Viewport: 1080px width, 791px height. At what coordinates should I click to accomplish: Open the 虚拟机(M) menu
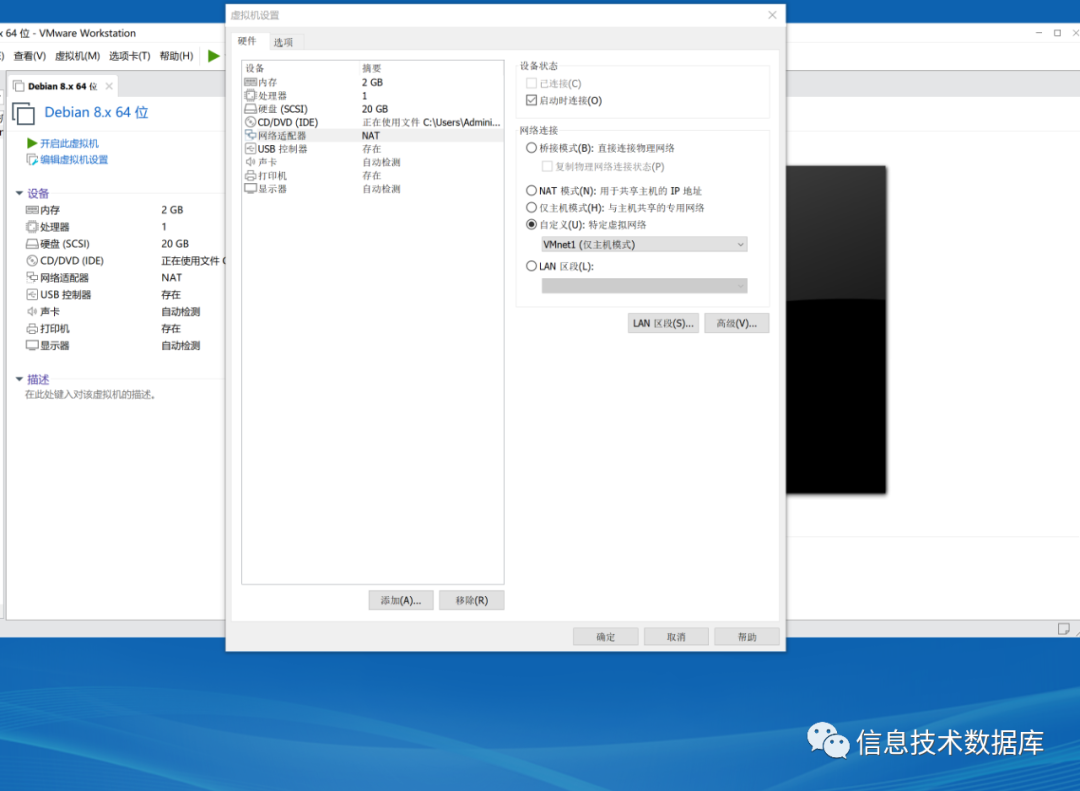tap(77, 56)
